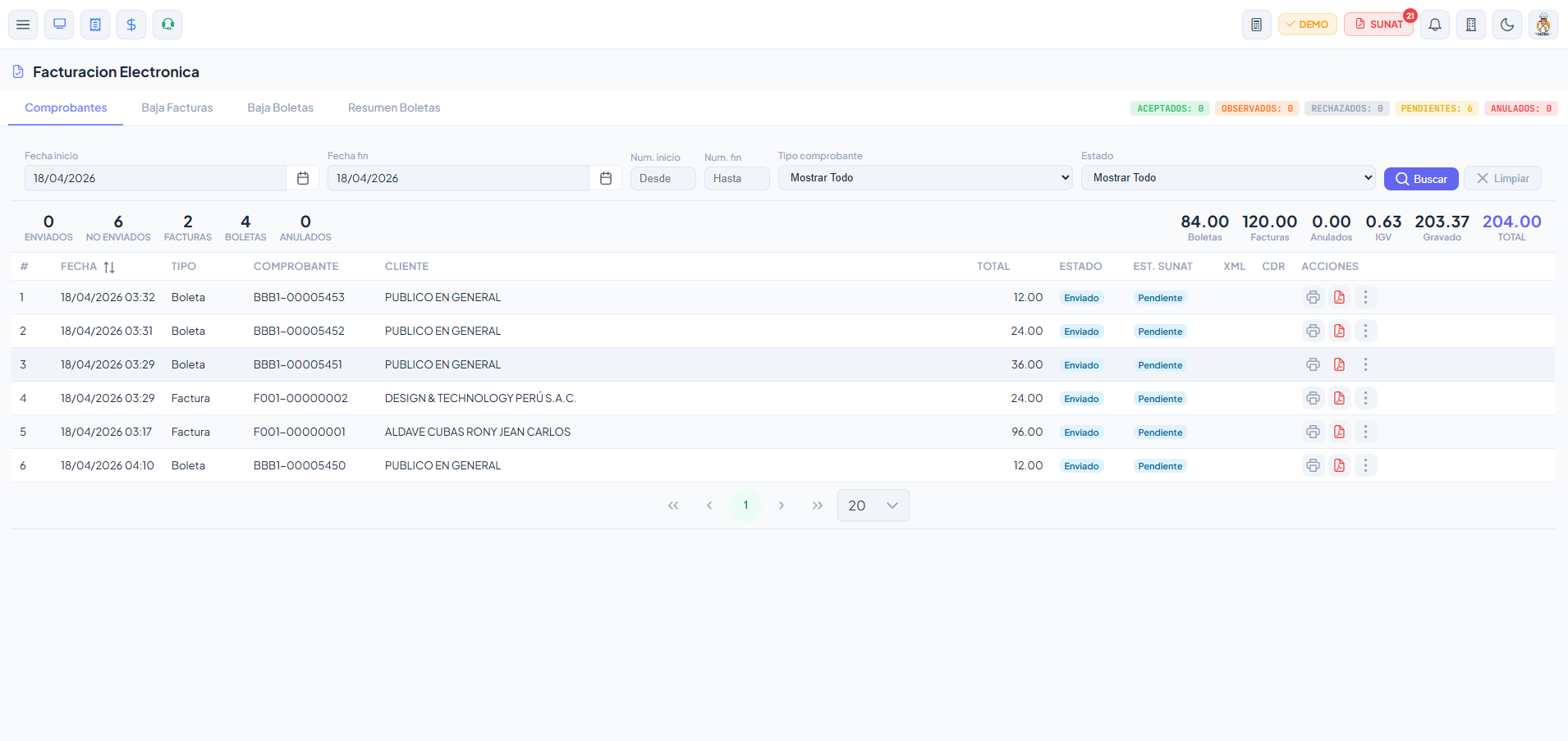Go to first page of results
The image size is (1568, 741).
point(673,505)
